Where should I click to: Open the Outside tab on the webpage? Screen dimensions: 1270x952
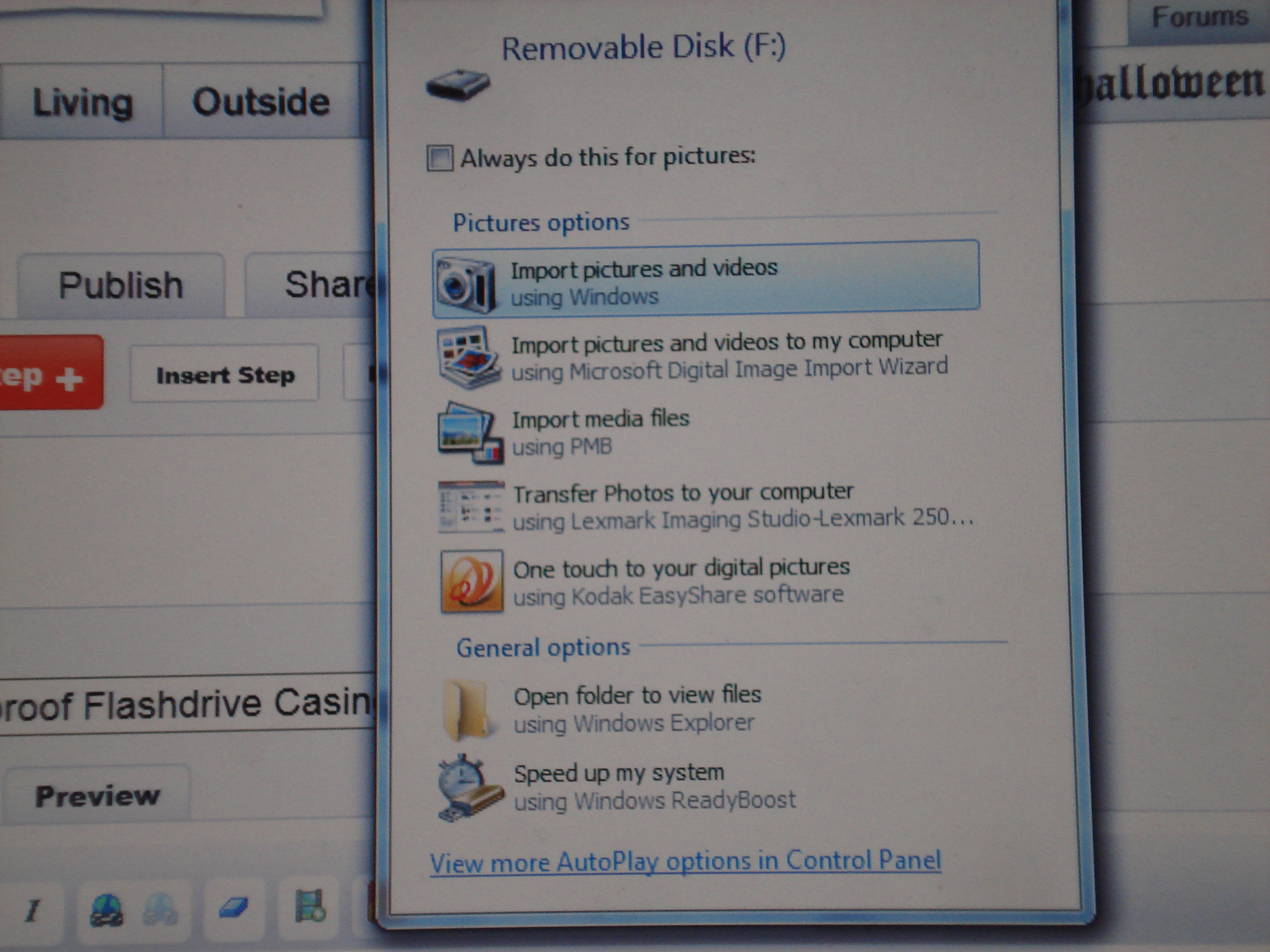(x=261, y=102)
